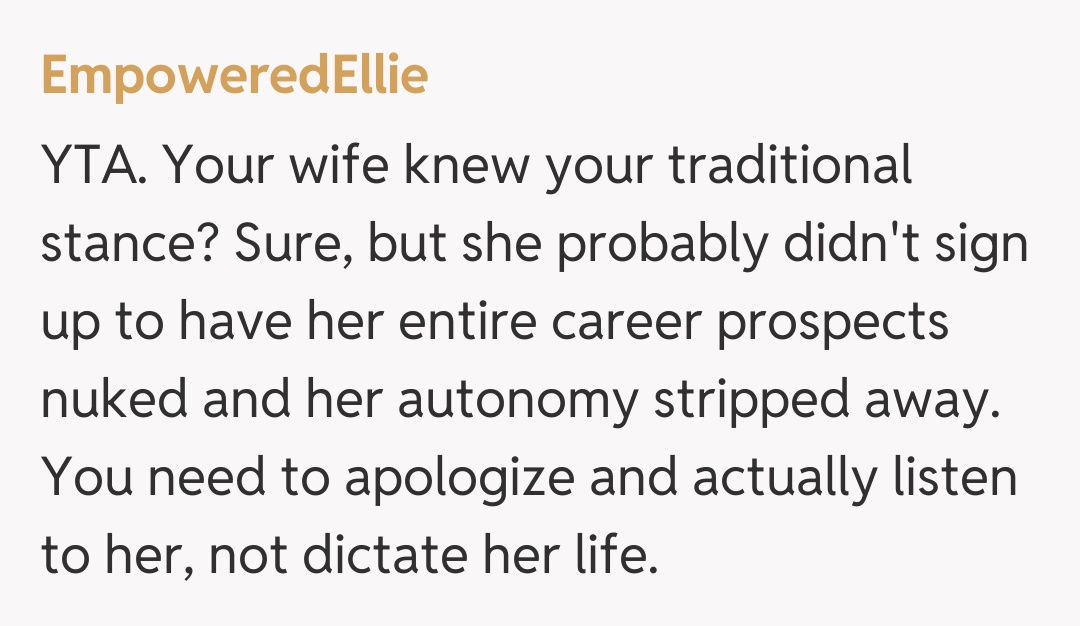Viewport: 1080px width, 626px height.
Task: Click the 'YTA.' verdict text
Action: pyautogui.click(x=93, y=167)
